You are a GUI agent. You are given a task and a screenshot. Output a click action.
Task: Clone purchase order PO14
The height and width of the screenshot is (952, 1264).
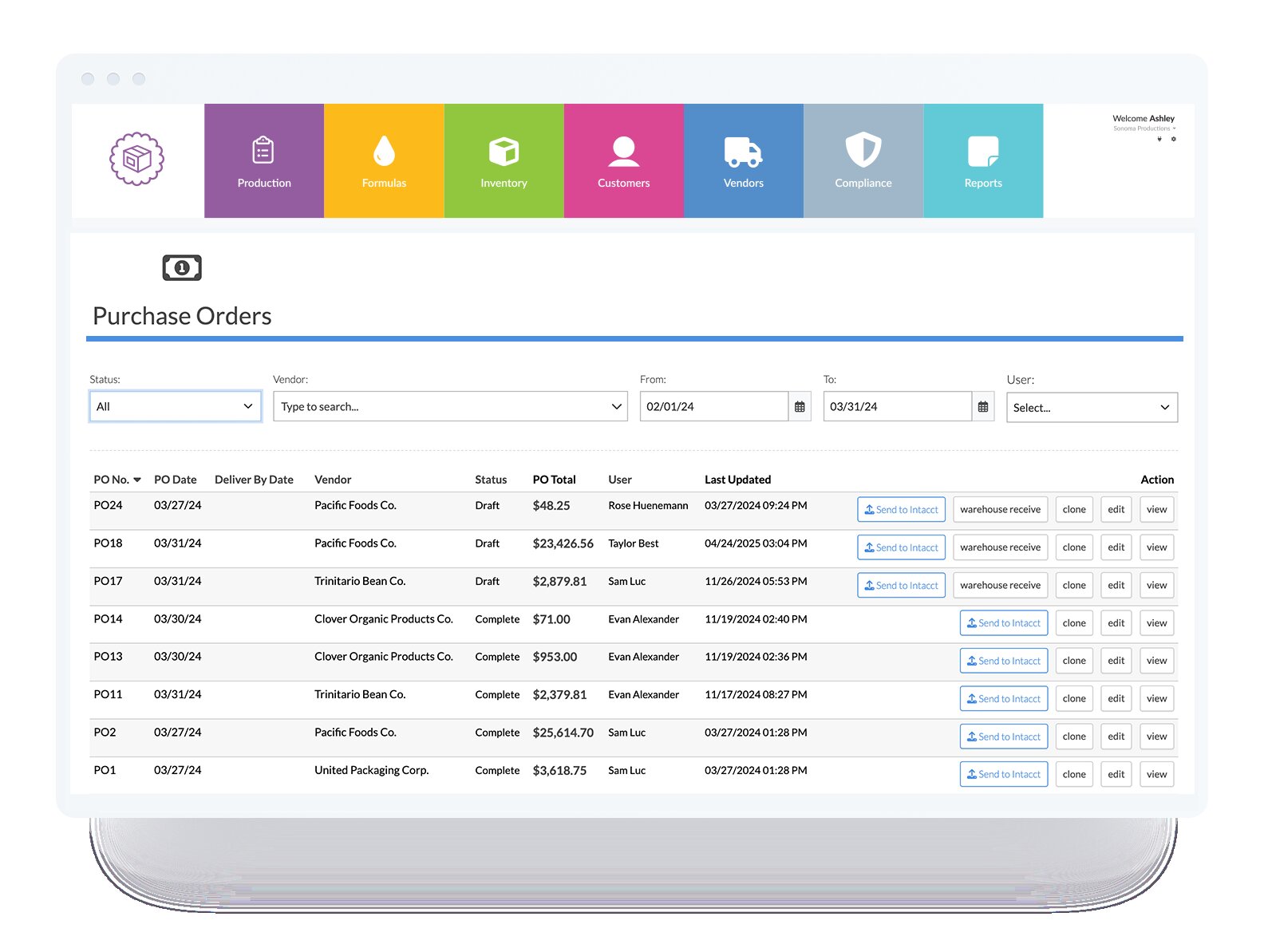click(x=1073, y=623)
